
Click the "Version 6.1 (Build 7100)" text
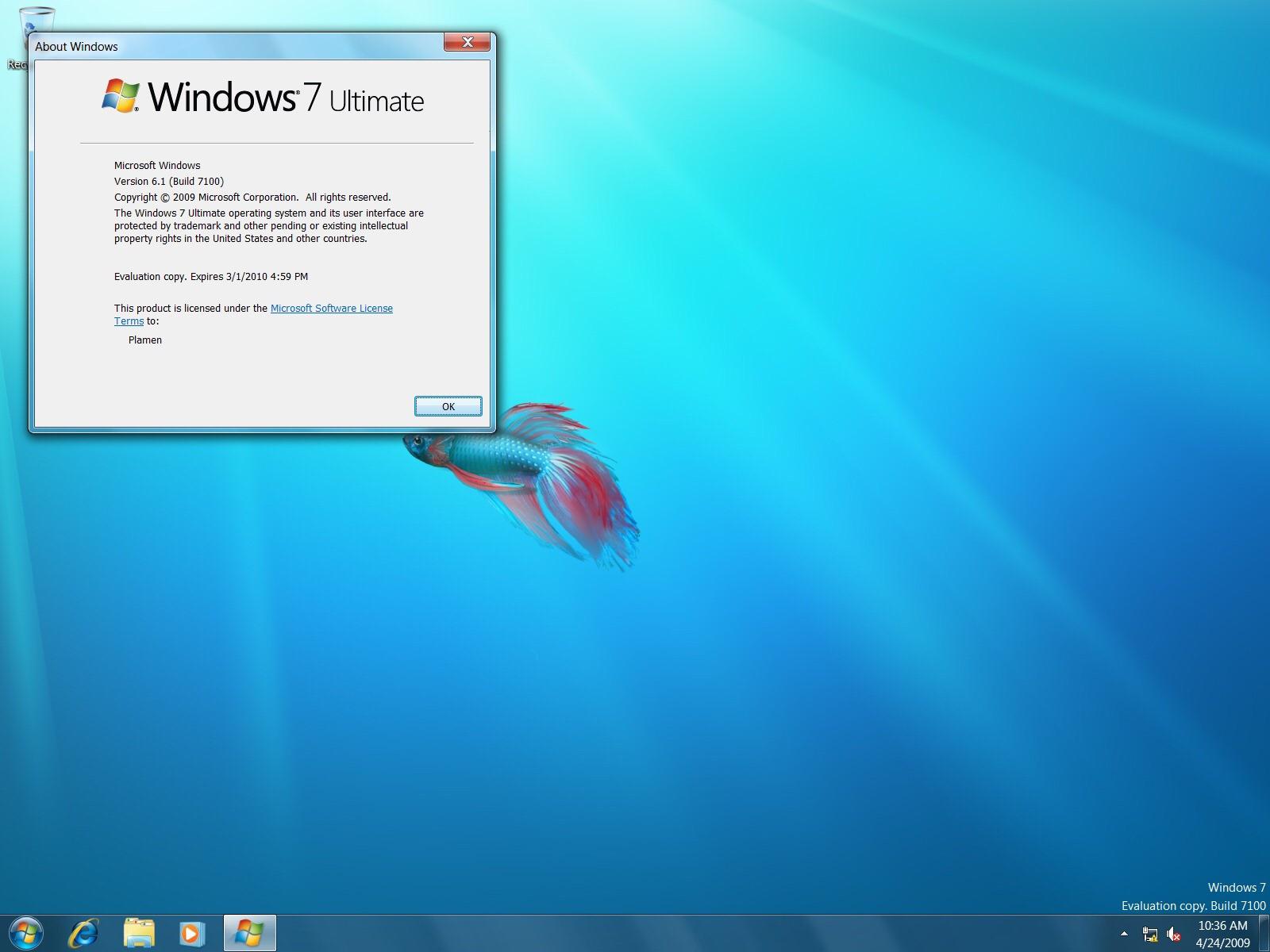[x=169, y=182]
